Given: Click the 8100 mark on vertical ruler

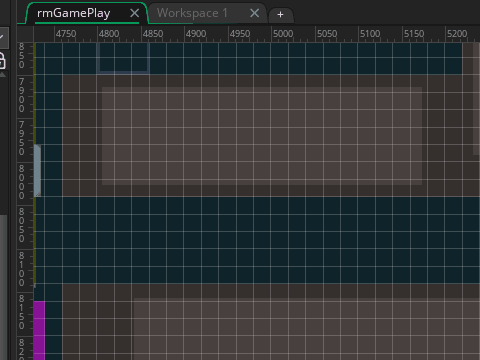Looking at the screenshot, I should point(21,269).
